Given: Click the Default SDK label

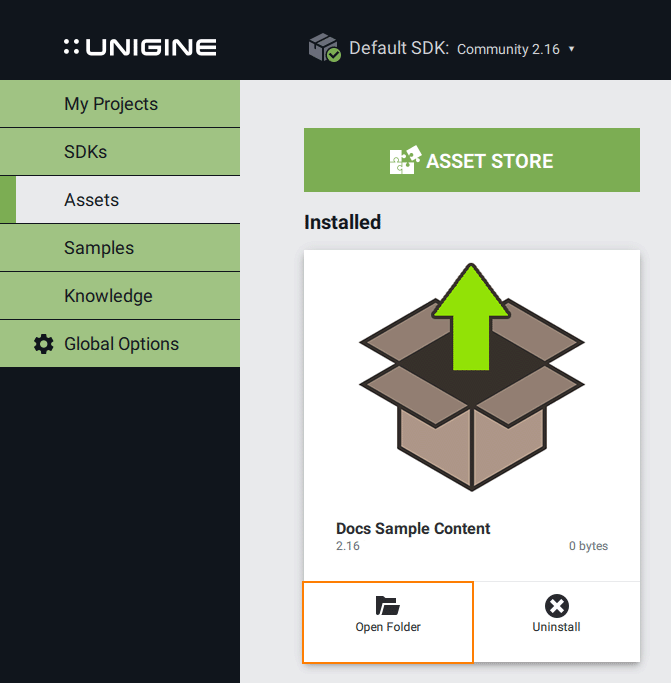Looking at the screenshot, I should (x=399, y=48).
